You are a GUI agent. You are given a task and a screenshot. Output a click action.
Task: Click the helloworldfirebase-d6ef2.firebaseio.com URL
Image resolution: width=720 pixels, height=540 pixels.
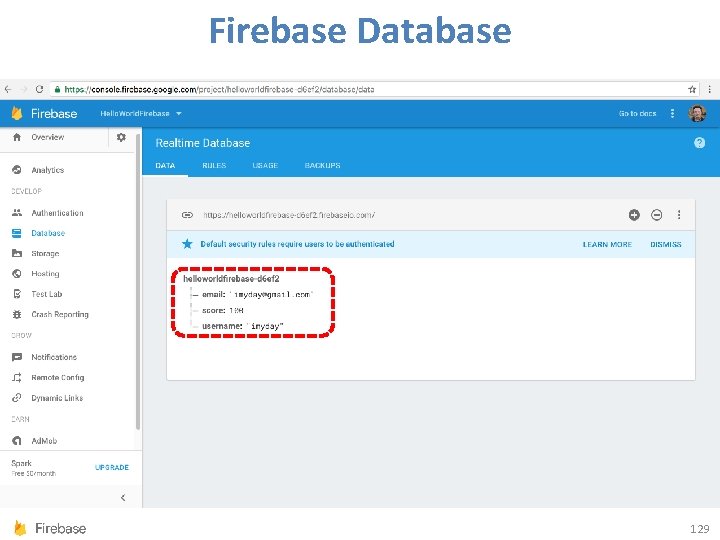pos(289,215)
